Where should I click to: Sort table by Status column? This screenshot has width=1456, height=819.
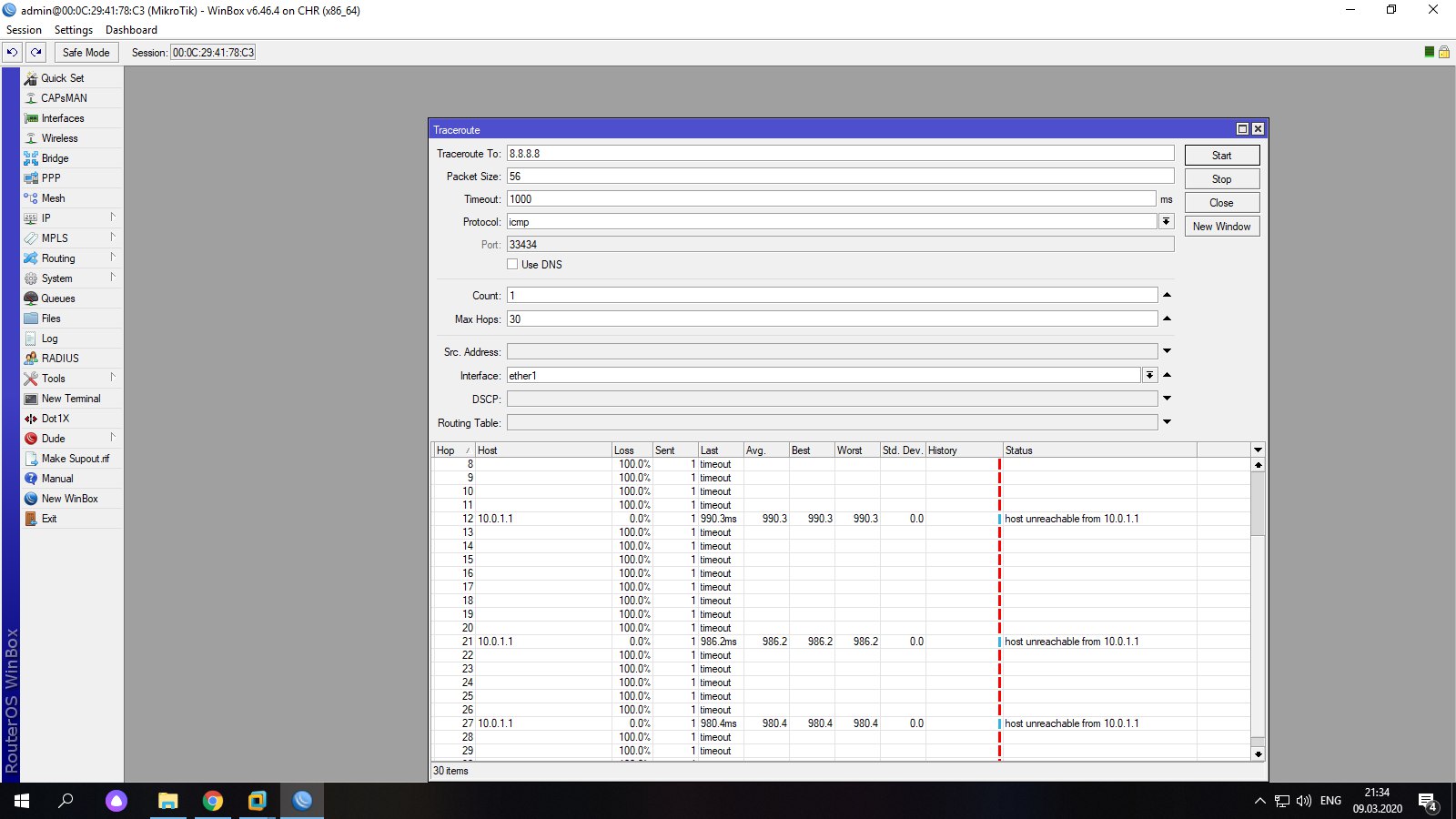tap(1099, 450)
